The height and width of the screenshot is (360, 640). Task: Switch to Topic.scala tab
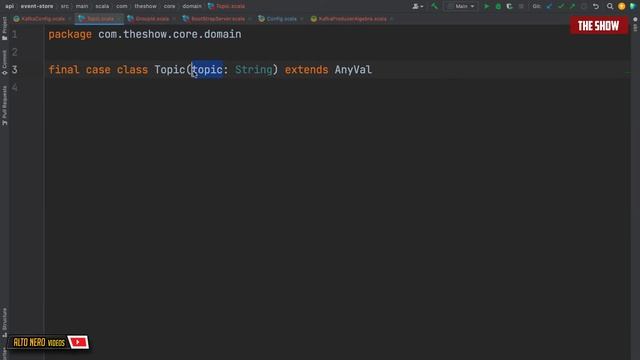(100, 19)
